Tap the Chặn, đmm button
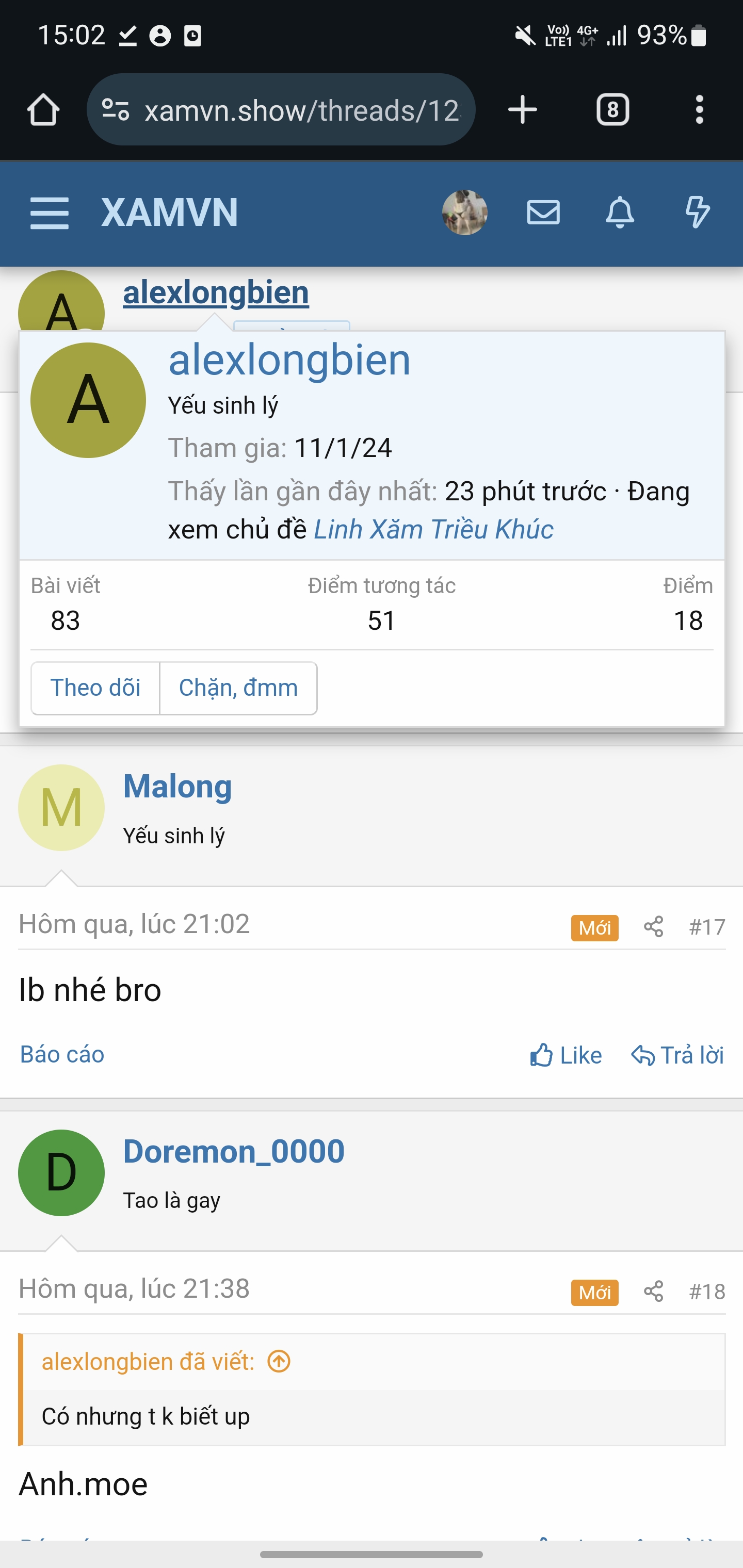This screenshot has height=1568, width=743. click(x=238, y=688)
